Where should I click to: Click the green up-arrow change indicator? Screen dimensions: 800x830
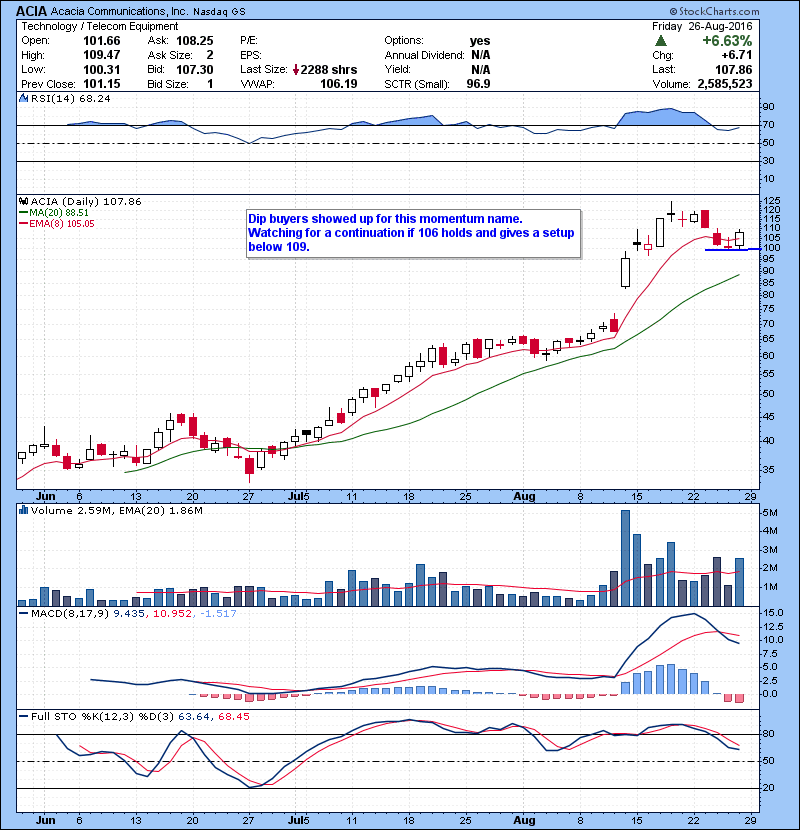(x=660, y=41)
